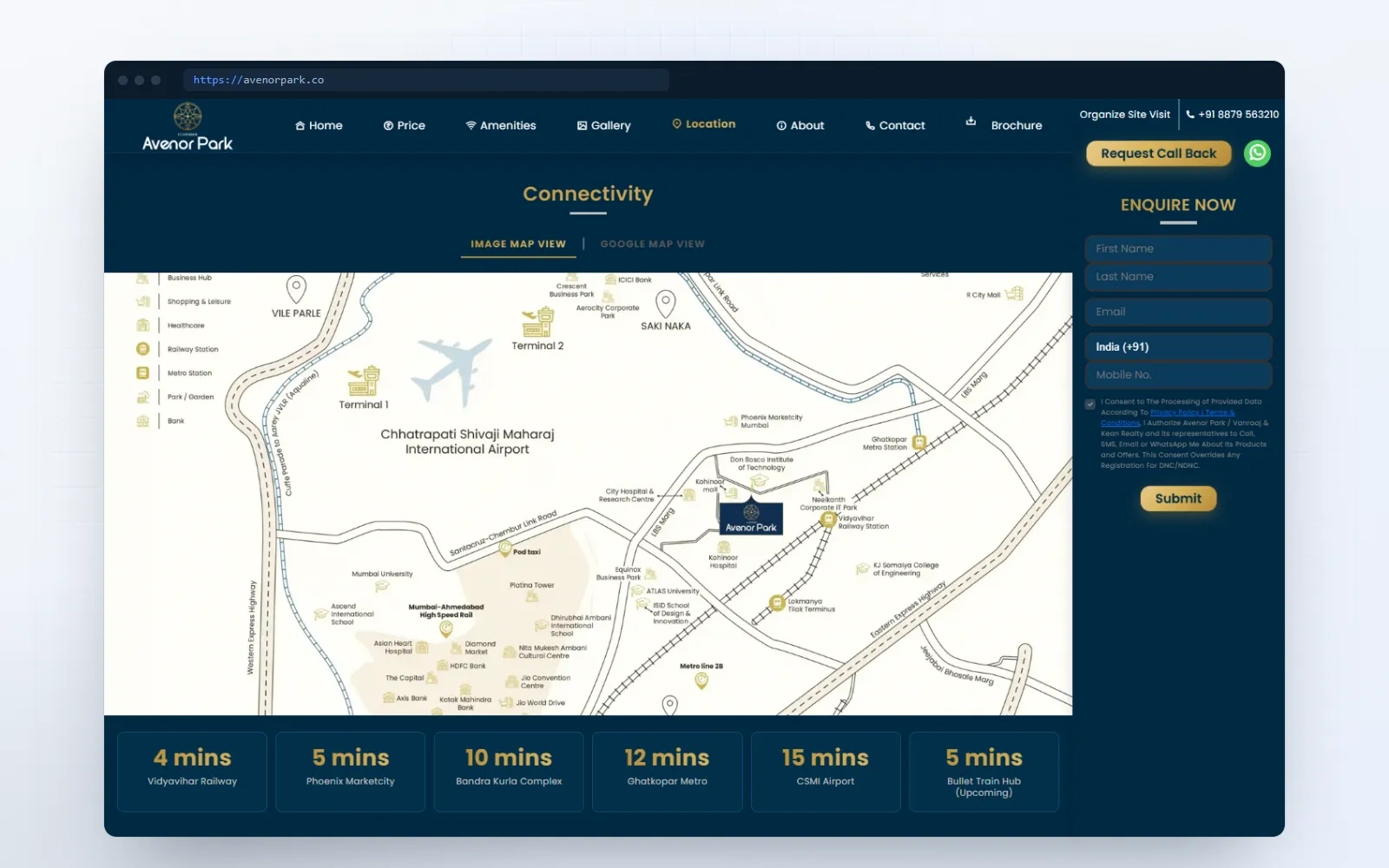The image size is (1389, 868).
Task: Click the Avenor Park logo in header
Action: pyautogui.click(x=188, y=127)
